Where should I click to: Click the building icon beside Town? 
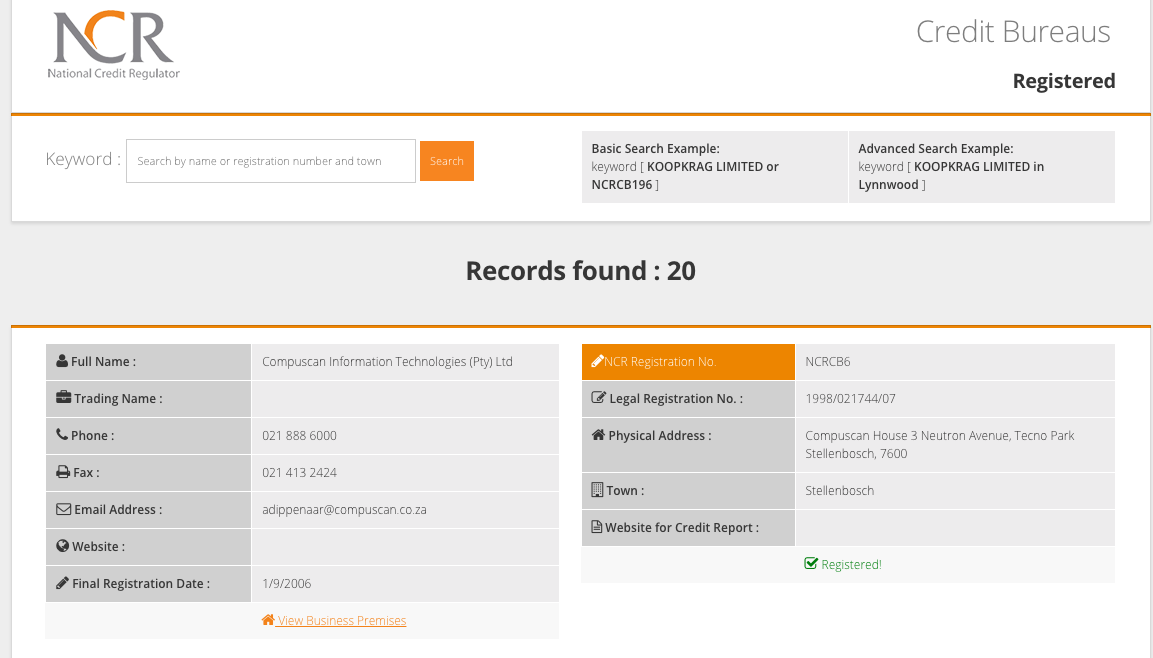coord(597,490)
